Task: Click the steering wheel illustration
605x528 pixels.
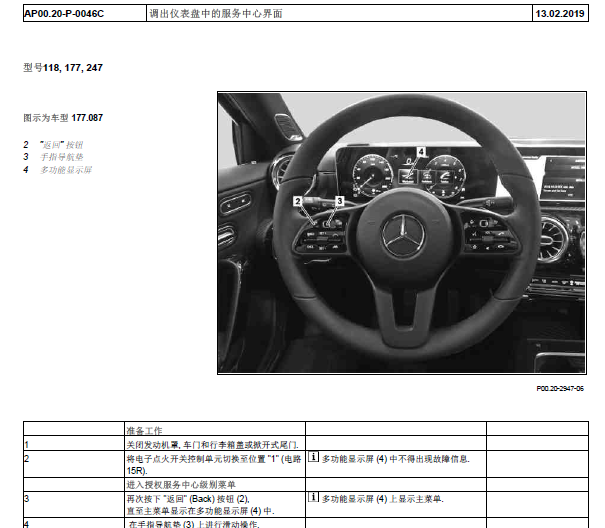Action: pyautogui.click(x=402, y=233)
